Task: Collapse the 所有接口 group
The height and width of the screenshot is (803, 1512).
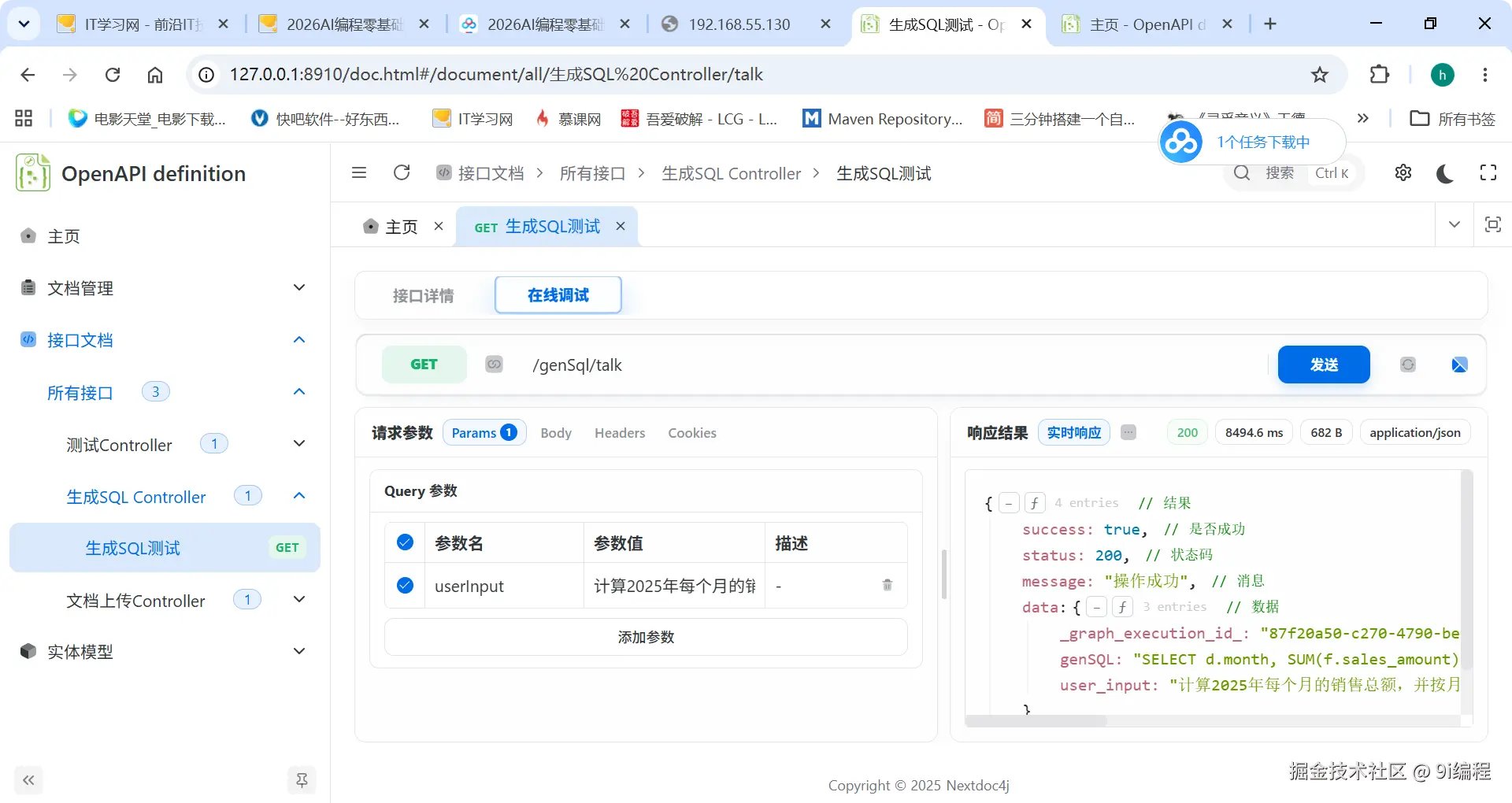Action: tap(164, 392)
